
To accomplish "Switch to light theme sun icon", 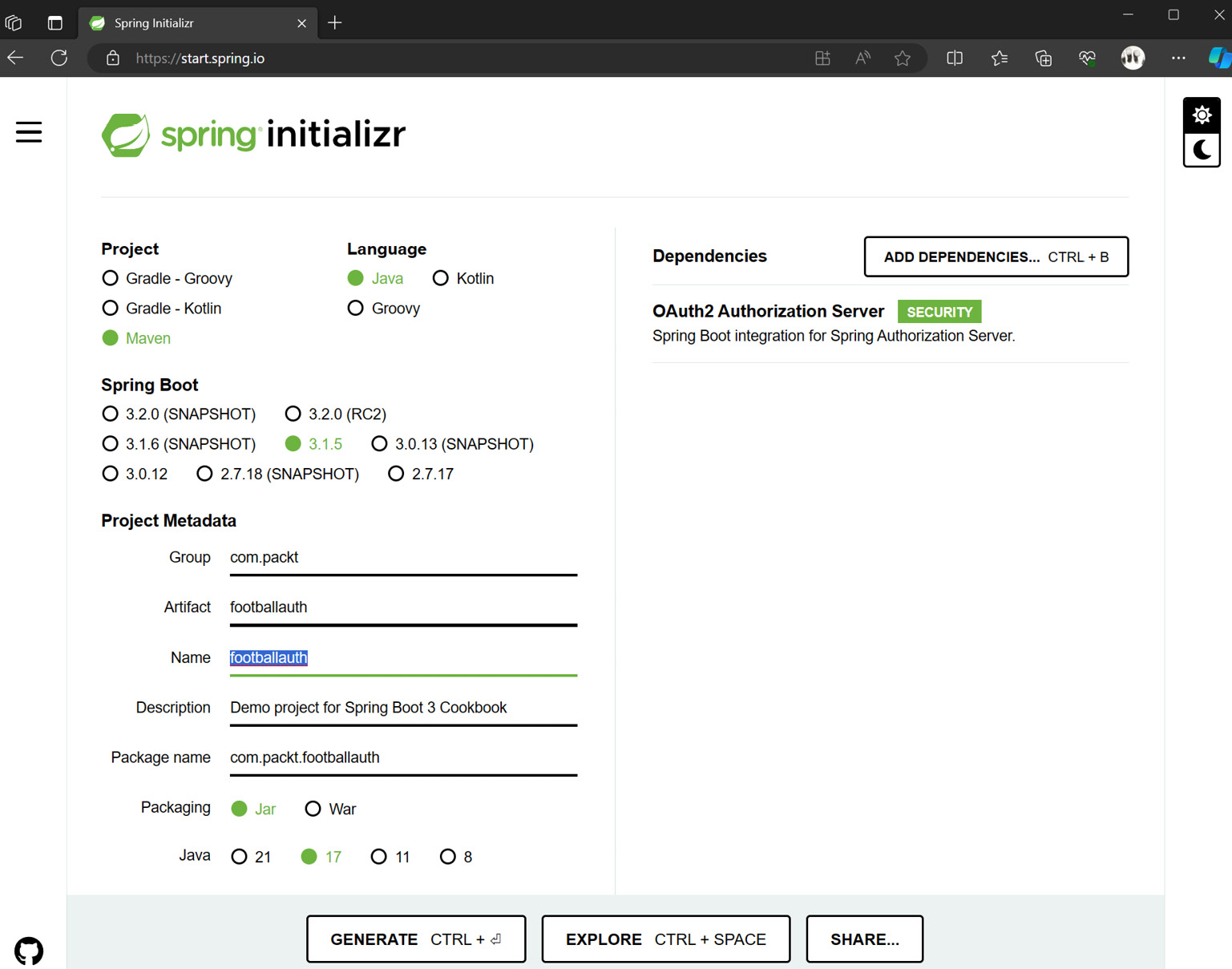I will point(1202,115).
